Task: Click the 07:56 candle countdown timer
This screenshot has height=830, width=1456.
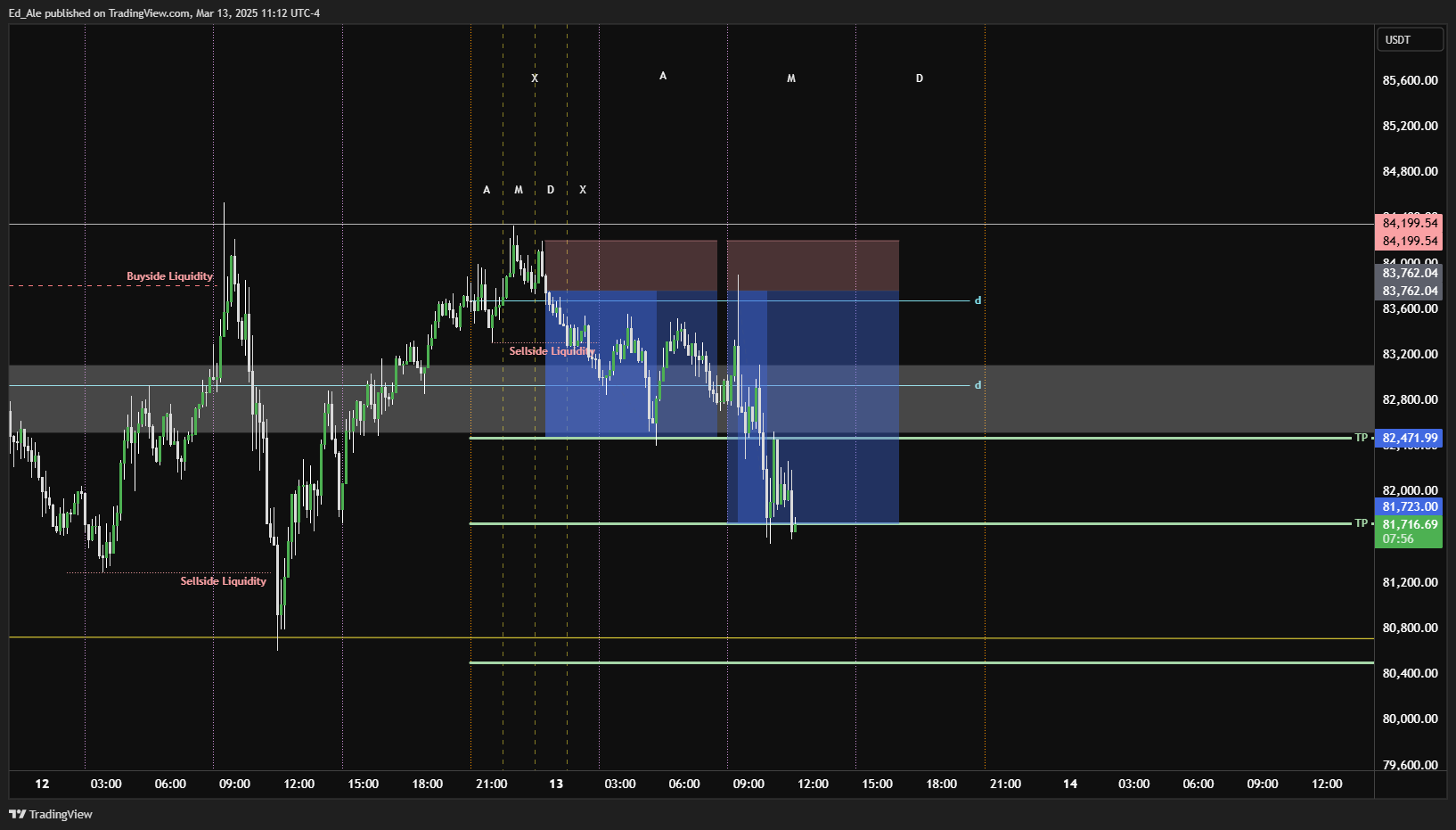Action: click(1397, 538)
